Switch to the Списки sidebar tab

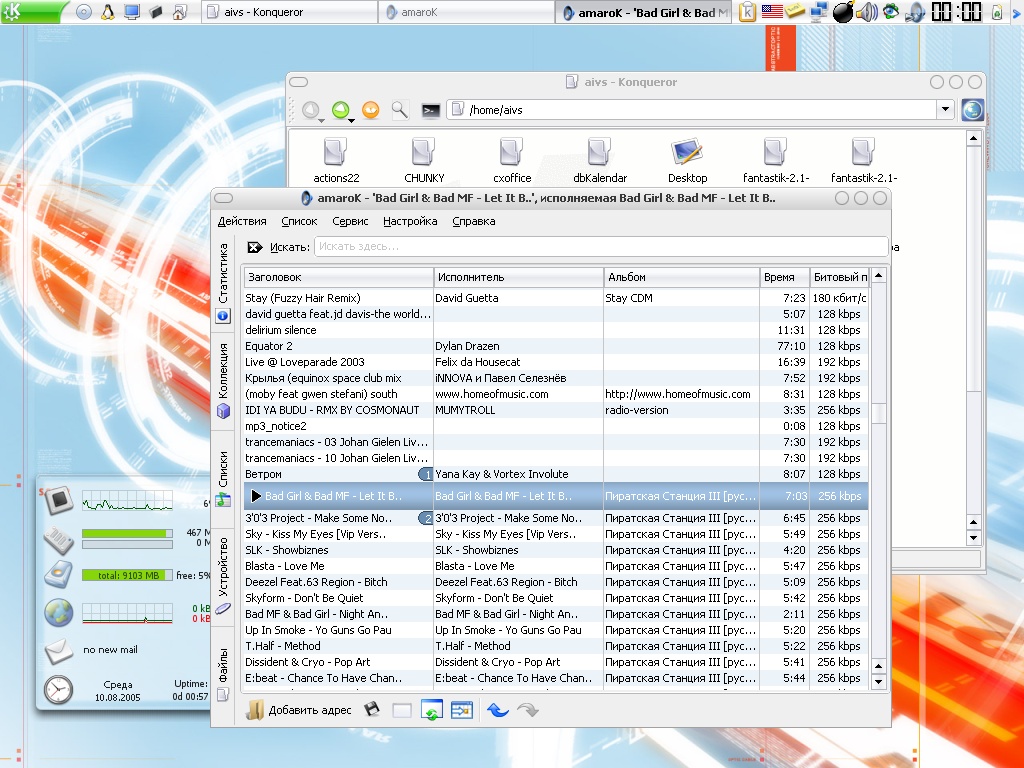[x=223, y=479]
